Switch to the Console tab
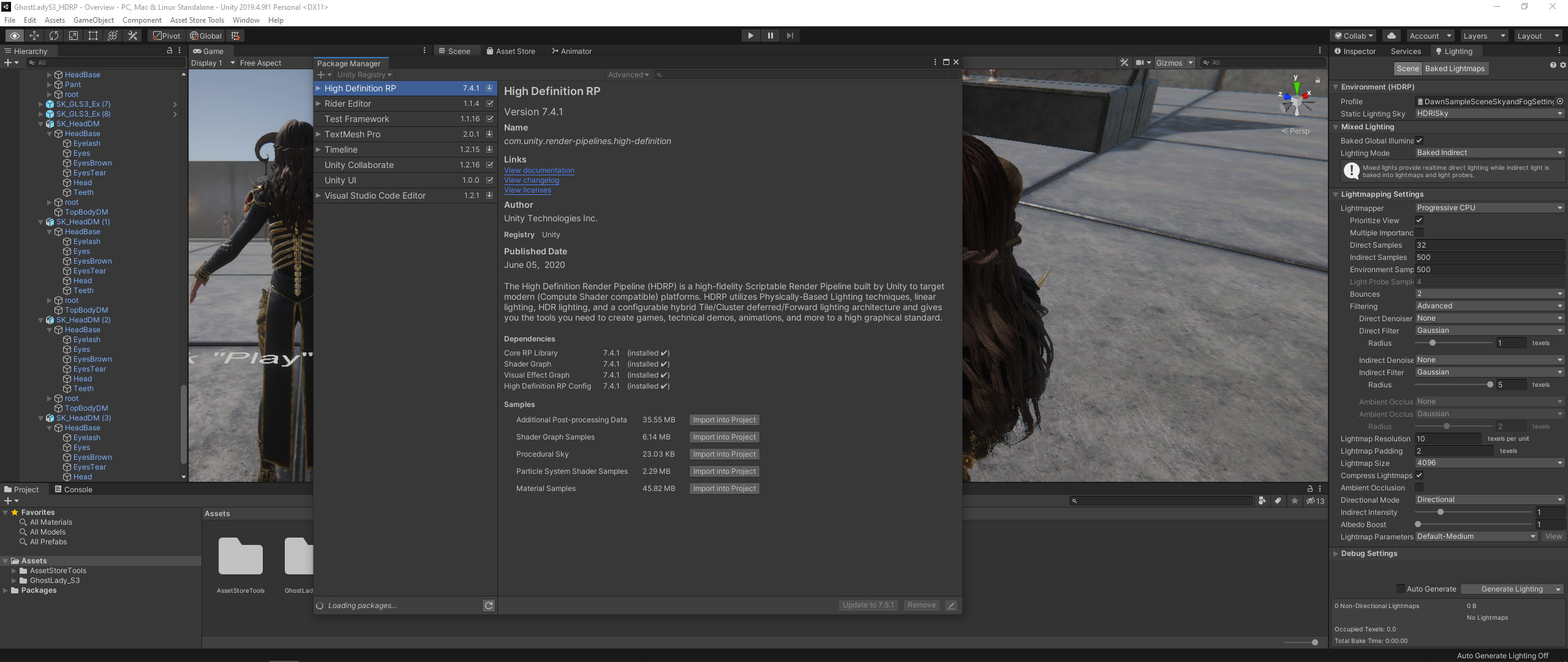This screenshot has width=1568, height=662. 73,489
